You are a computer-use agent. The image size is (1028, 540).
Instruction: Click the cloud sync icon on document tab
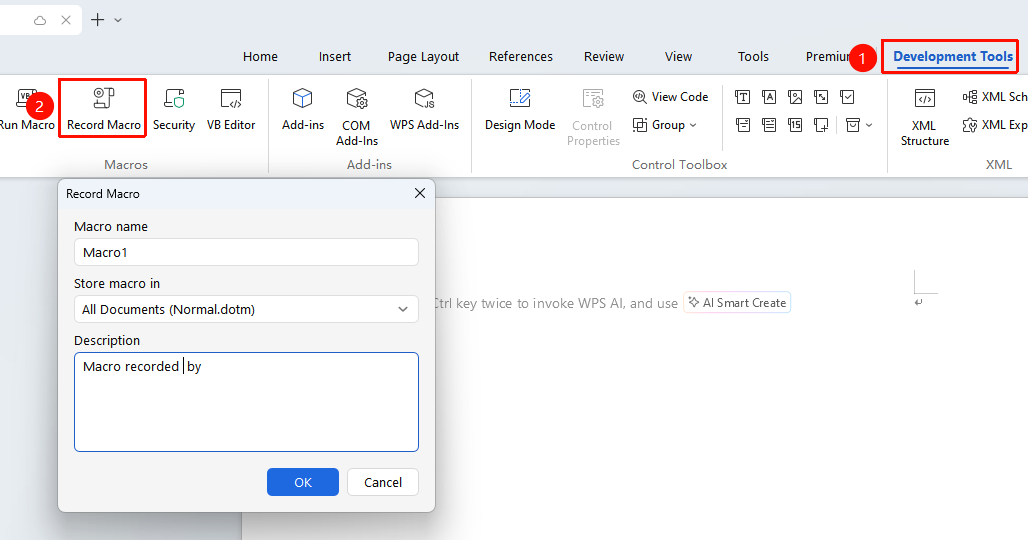(x=40, y=20)
